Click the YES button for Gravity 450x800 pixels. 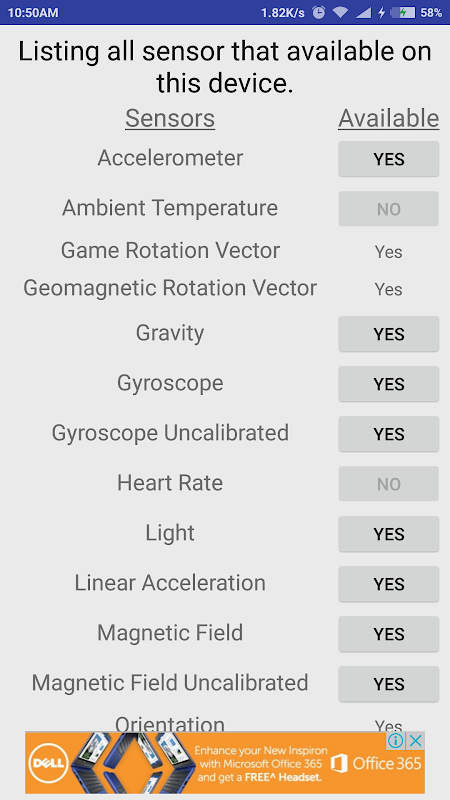388,334
